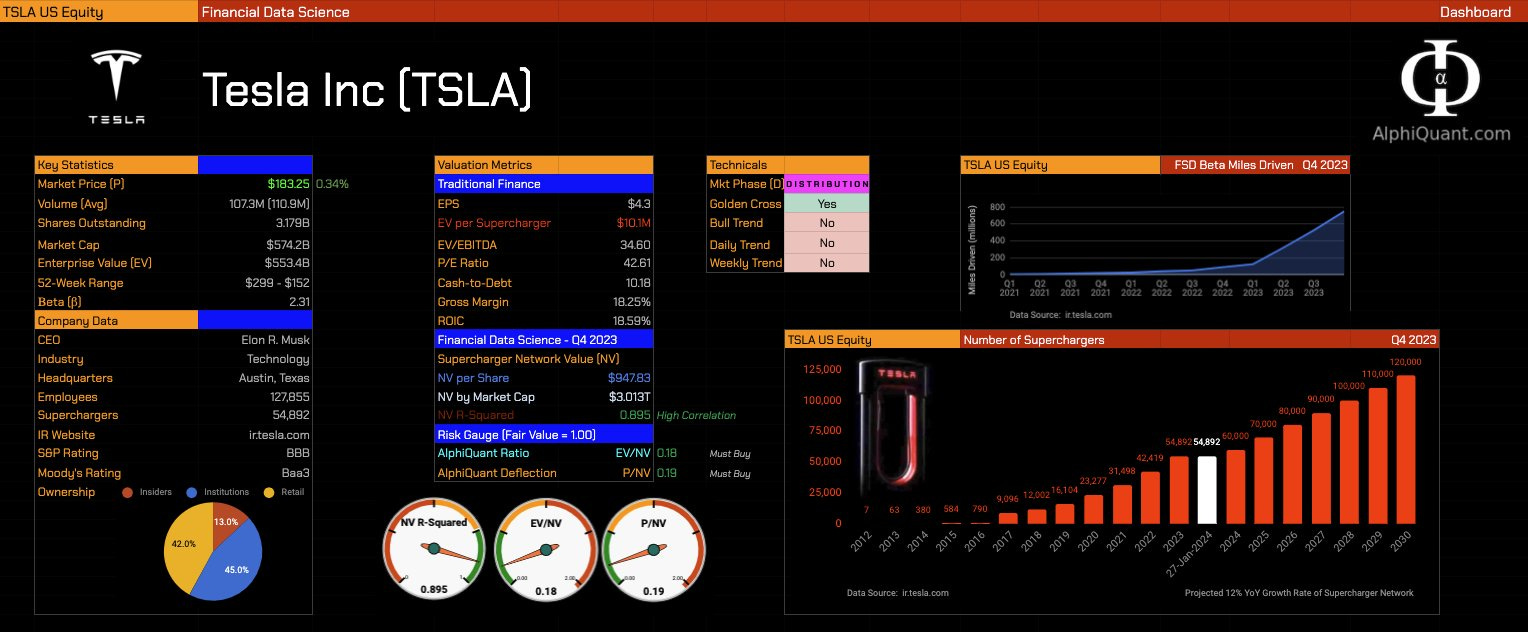Select the white 27-Jan-2024 bar
Screen dimensions: 1528x632
point(1207,489)
